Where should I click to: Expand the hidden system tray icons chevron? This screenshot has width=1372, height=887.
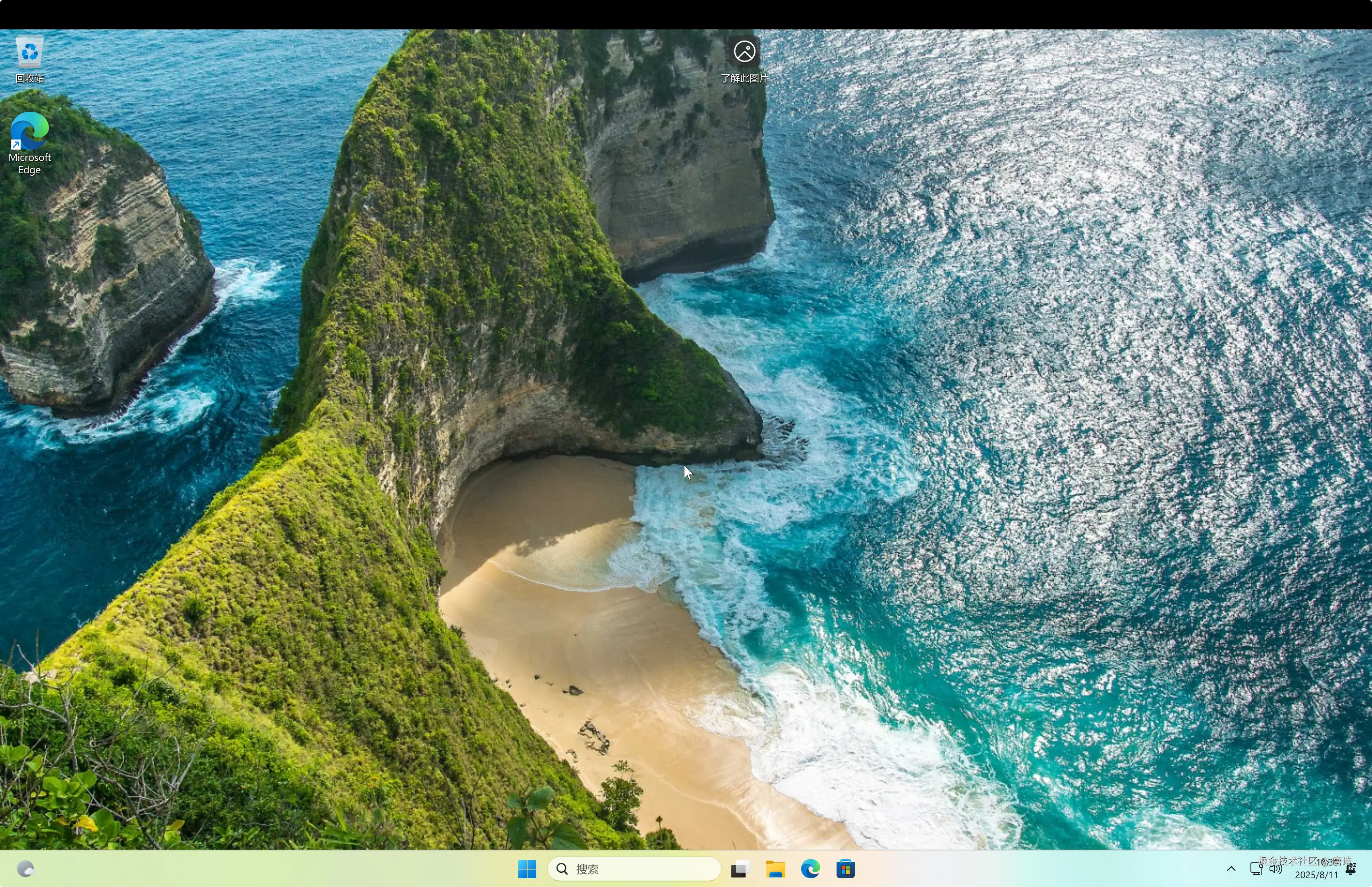tap(1231, 869)
